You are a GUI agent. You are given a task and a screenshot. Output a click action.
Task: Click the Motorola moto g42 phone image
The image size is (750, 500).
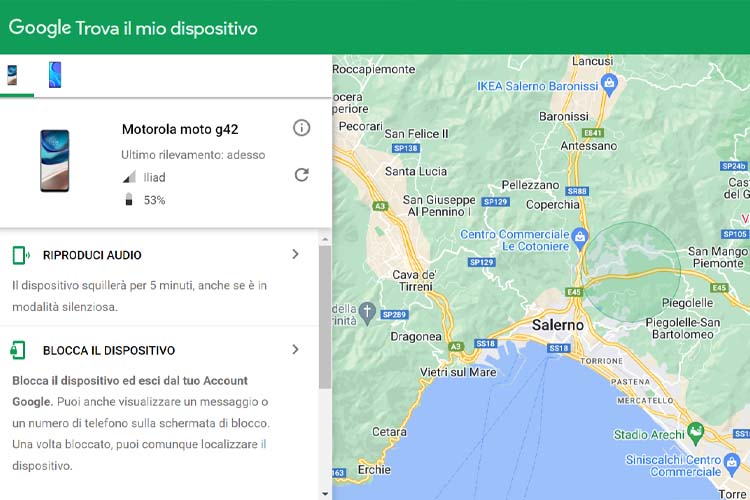pyautogui.click(x=55, y=161)
